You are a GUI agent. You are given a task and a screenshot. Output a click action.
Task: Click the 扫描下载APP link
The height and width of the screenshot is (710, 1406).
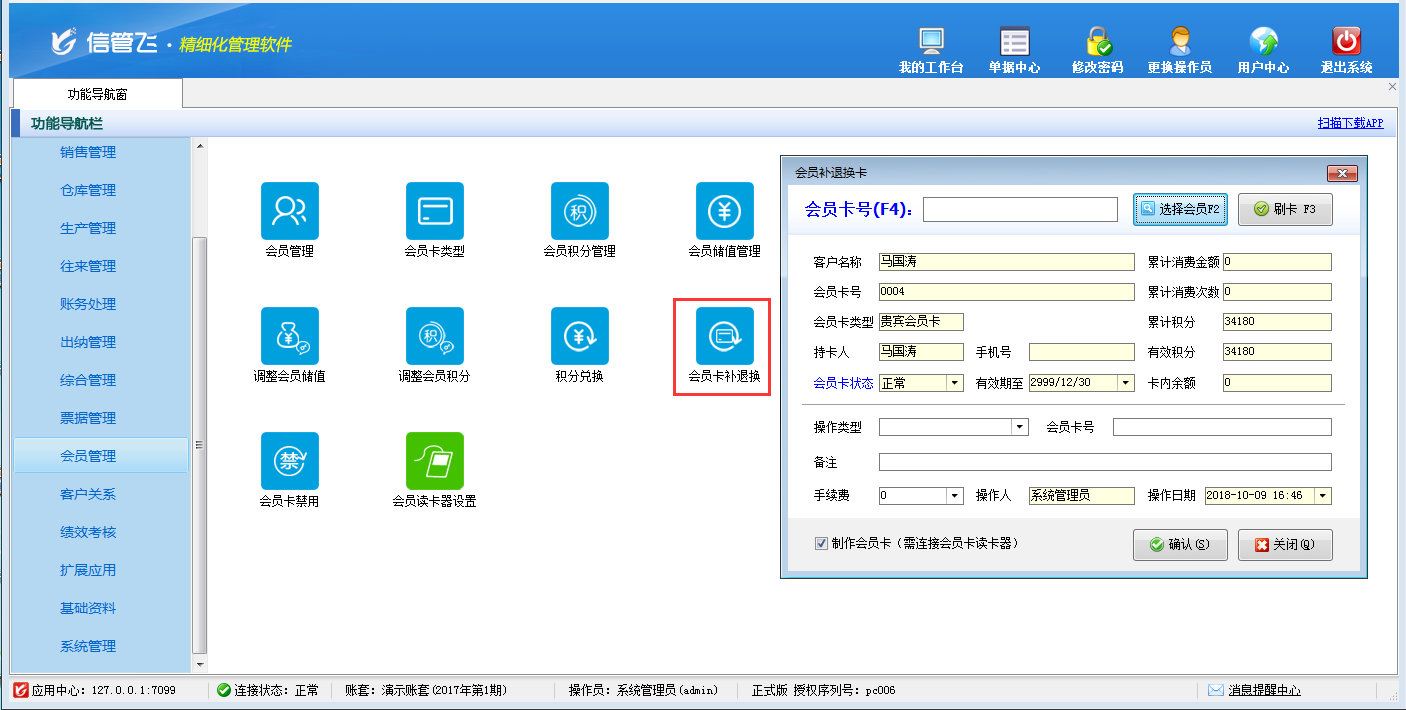point(1350,123)
